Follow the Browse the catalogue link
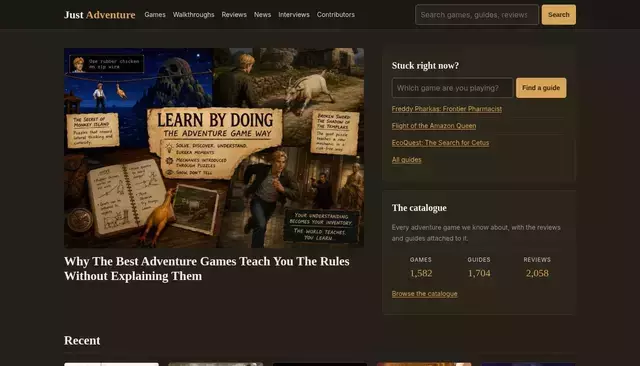640x366 pixels. click(424, 294)
